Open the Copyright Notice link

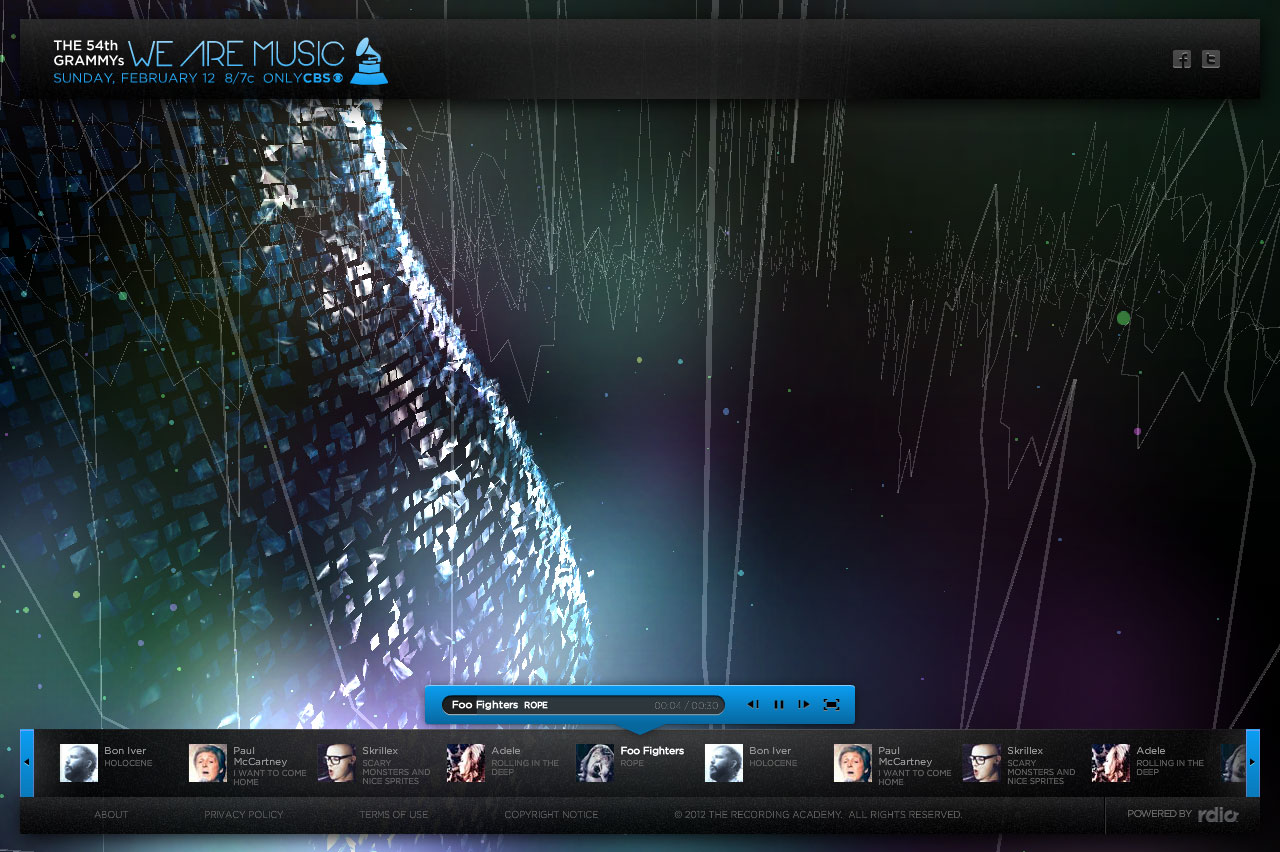click(551, 815)
